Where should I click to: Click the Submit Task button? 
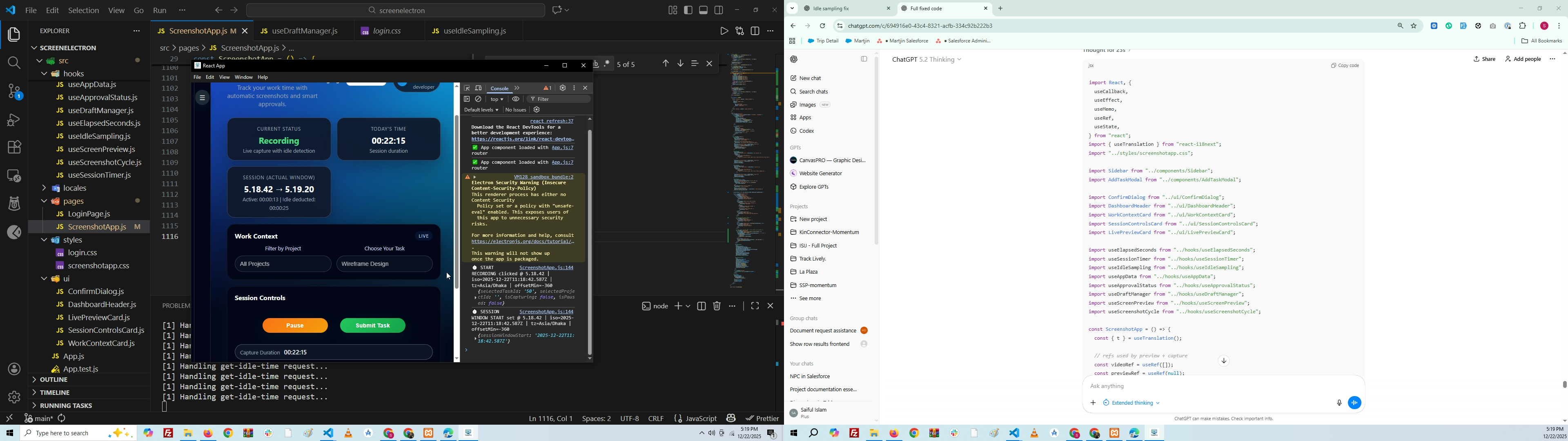pos(372,326)
